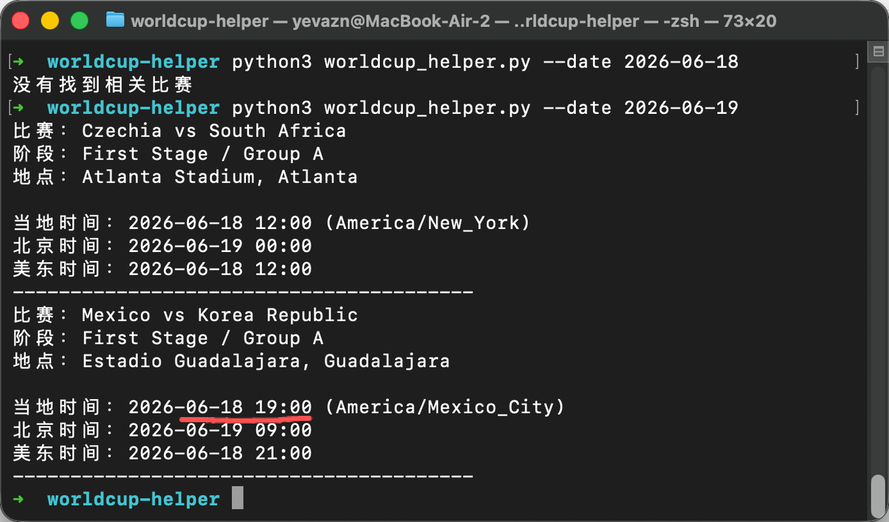Close the terminal window with red button
The height and width of the screenshot is (522, 889).
coord(20,20)
